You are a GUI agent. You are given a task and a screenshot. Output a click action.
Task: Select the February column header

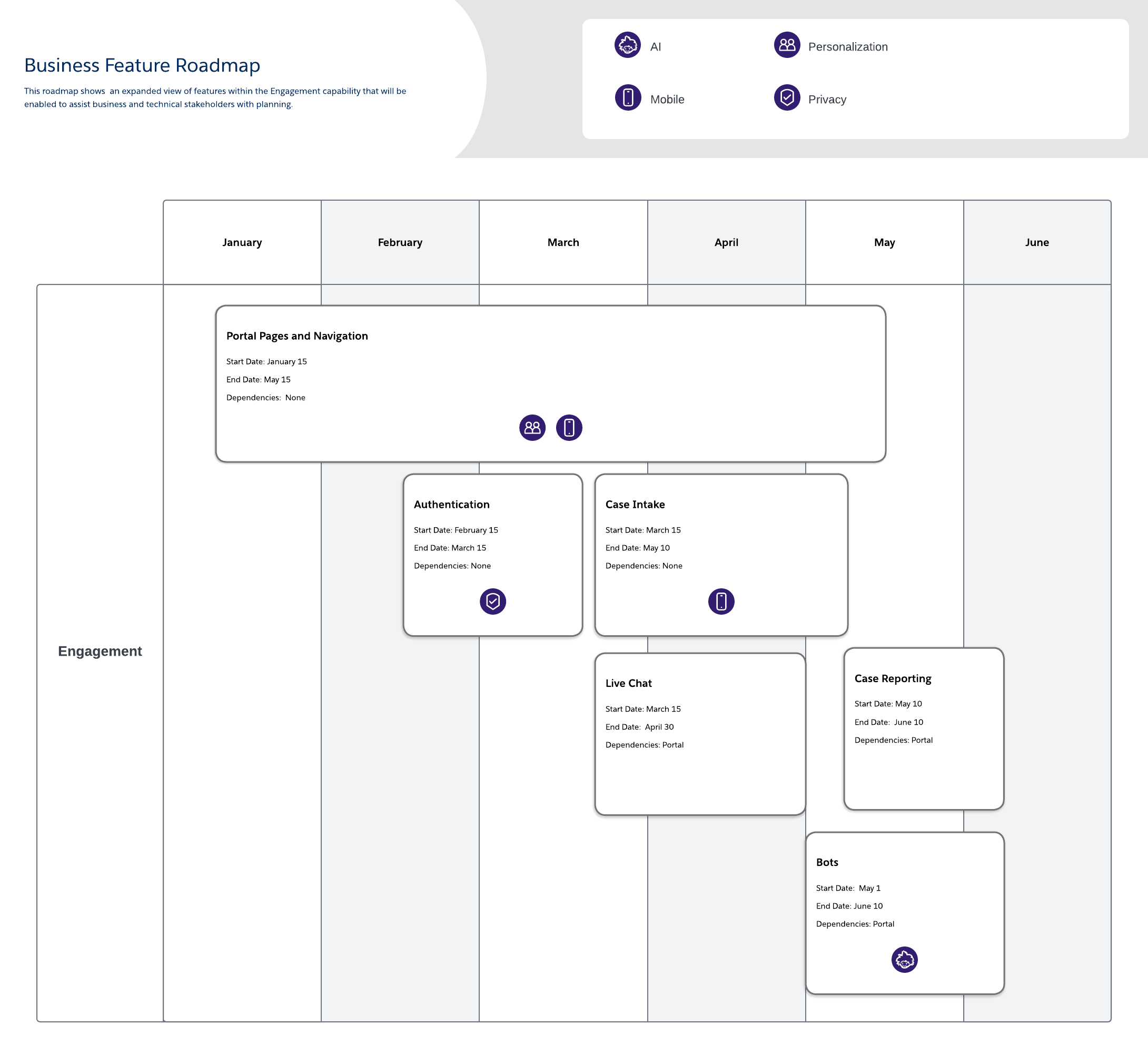pyautogui.click(x=400, y=243)
